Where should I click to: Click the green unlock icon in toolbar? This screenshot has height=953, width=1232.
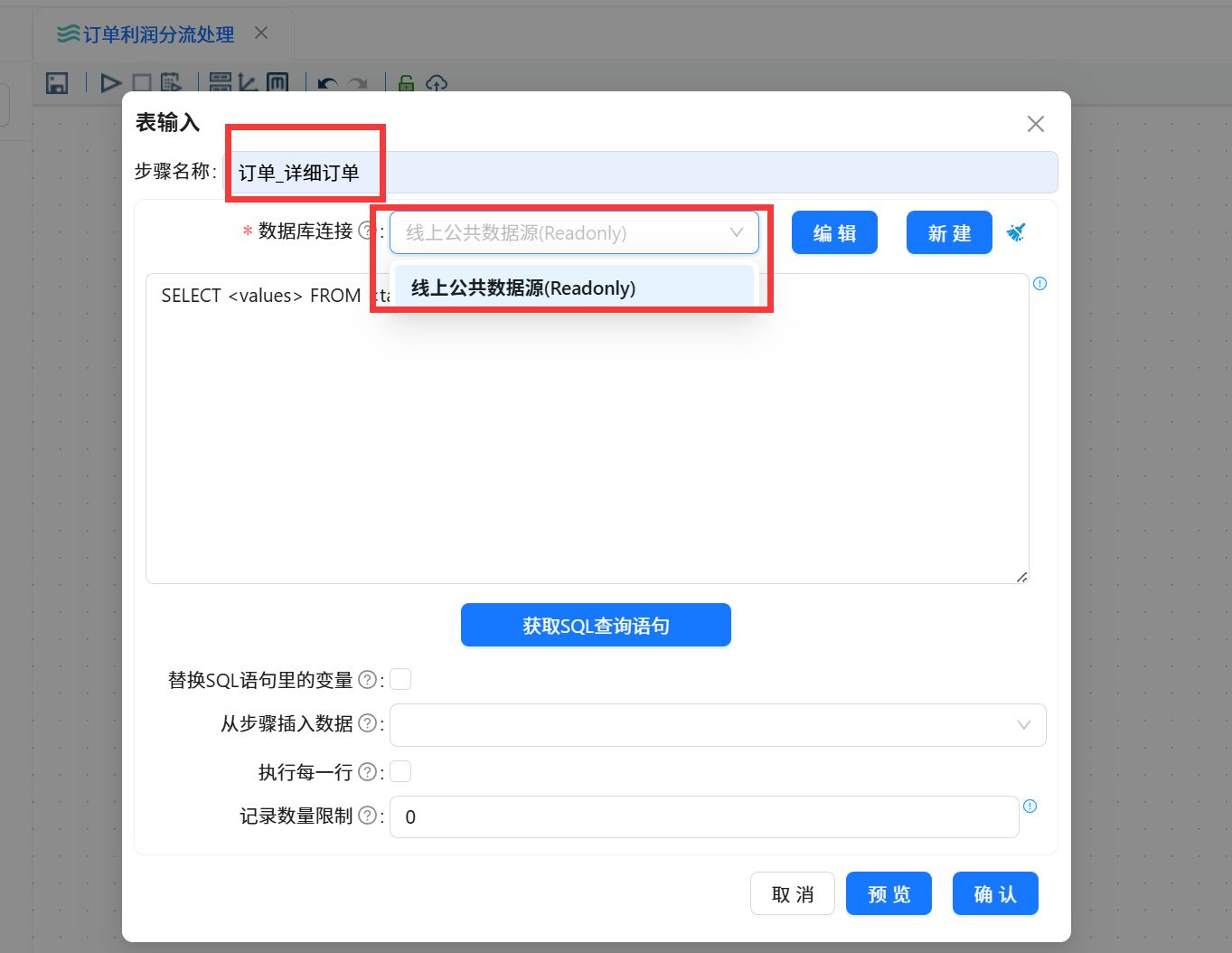407,83
